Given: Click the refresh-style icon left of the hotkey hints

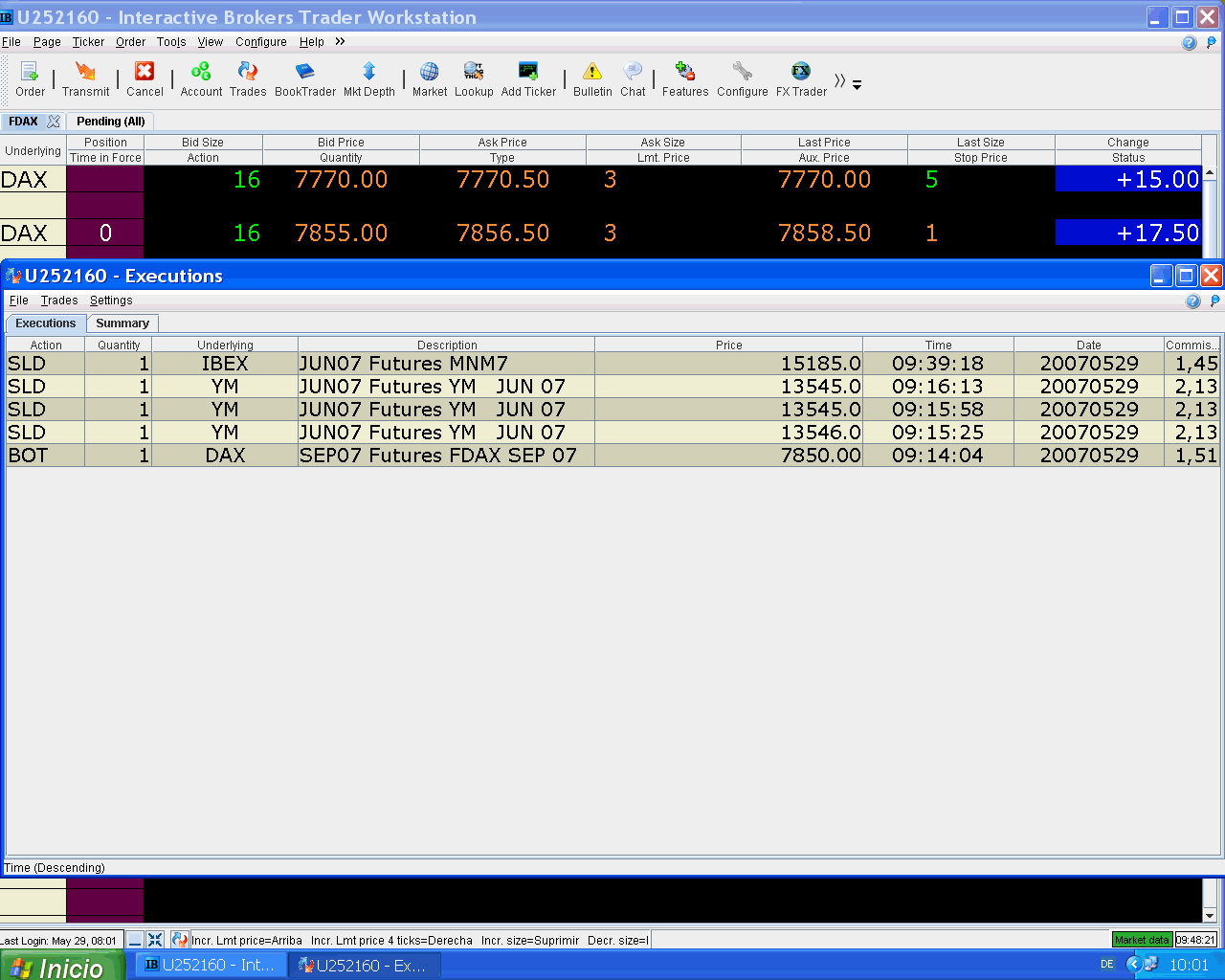Looking at the screenshot, I should [179, 940].
